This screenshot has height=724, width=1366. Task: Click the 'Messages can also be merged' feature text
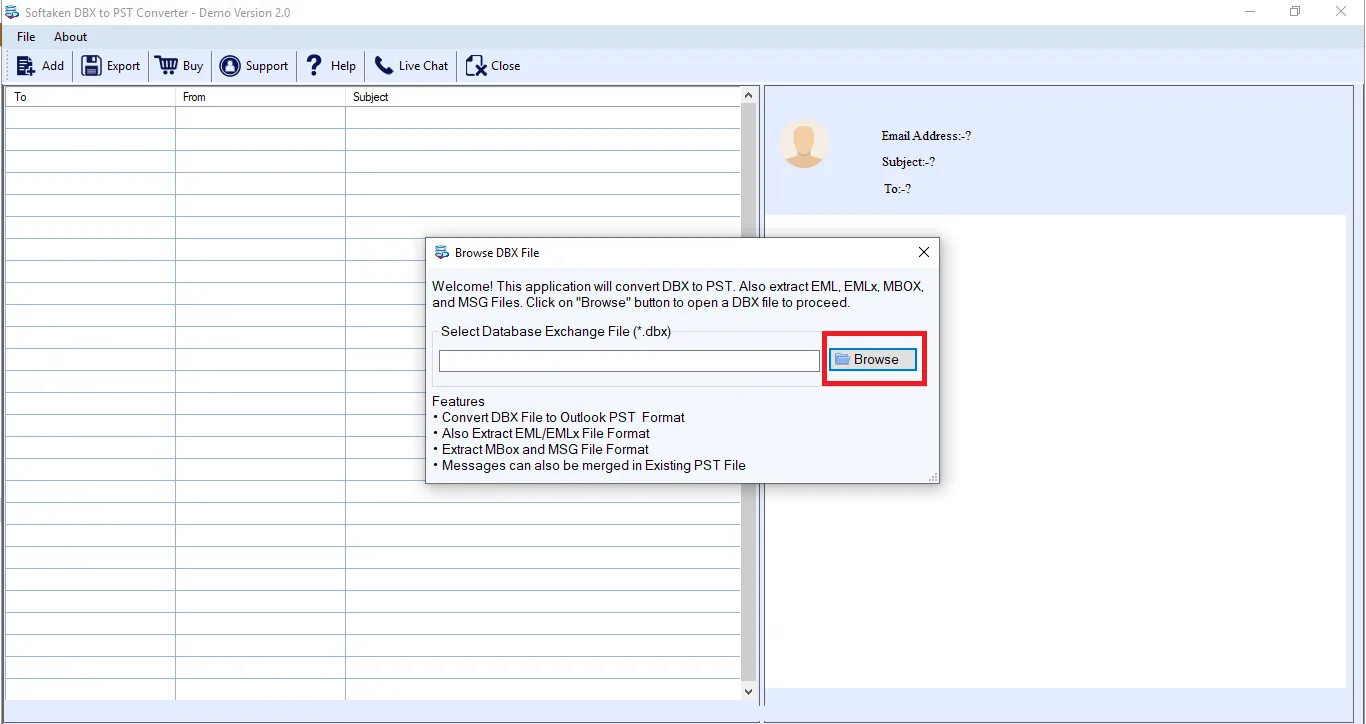(x=594, y=465)
